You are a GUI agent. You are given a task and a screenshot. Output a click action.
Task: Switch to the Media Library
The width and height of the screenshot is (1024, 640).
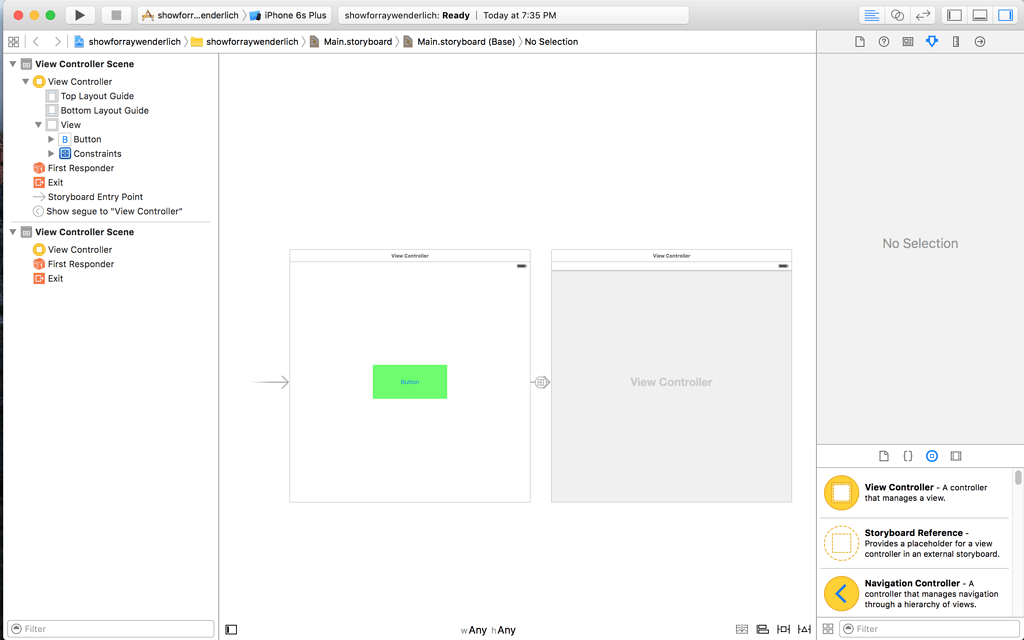pyautogui.click(x=955, y=455)
